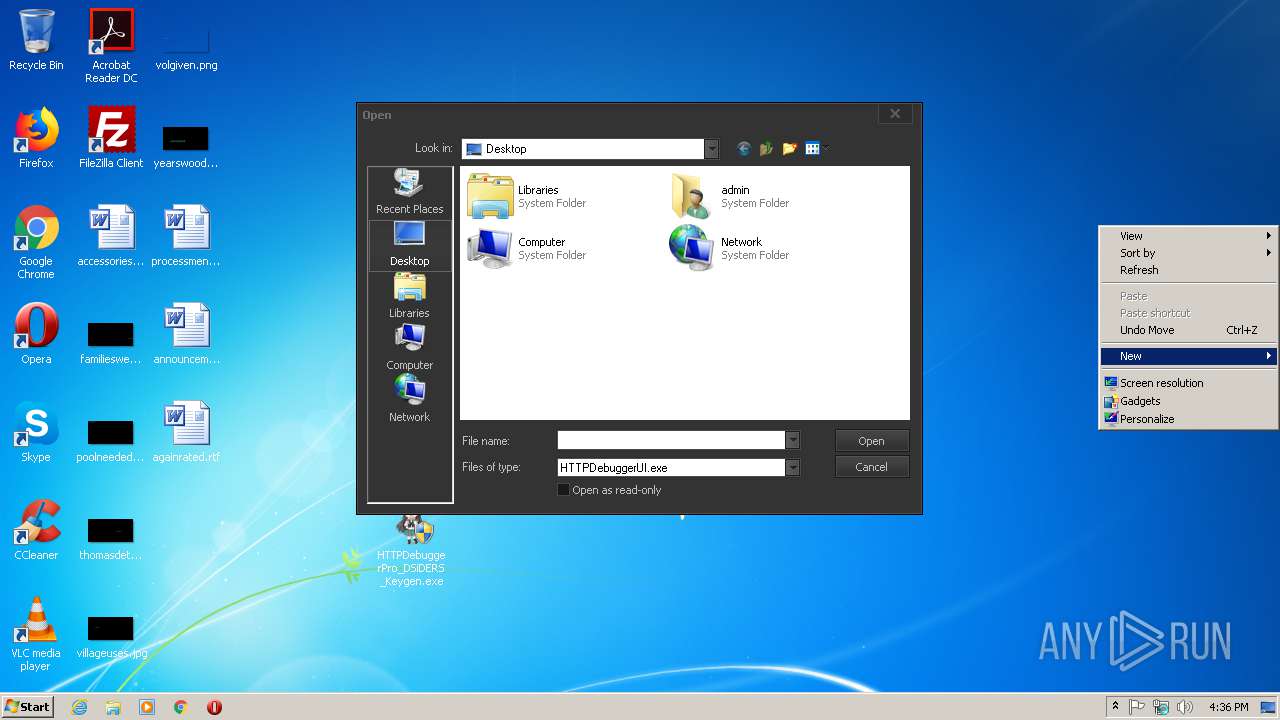Select Desktop in the places sidebar
The height and width of the screenshot is (720, 1280).
tap(409, 244)
